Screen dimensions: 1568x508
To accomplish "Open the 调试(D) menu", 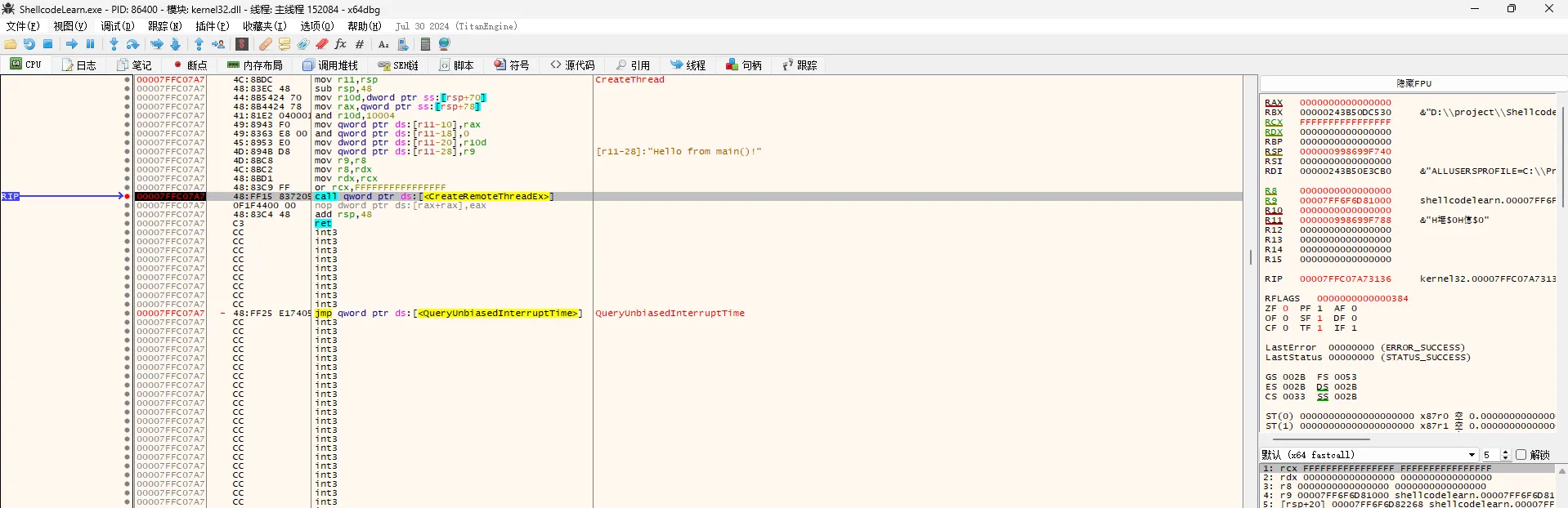I will [117, 26].
